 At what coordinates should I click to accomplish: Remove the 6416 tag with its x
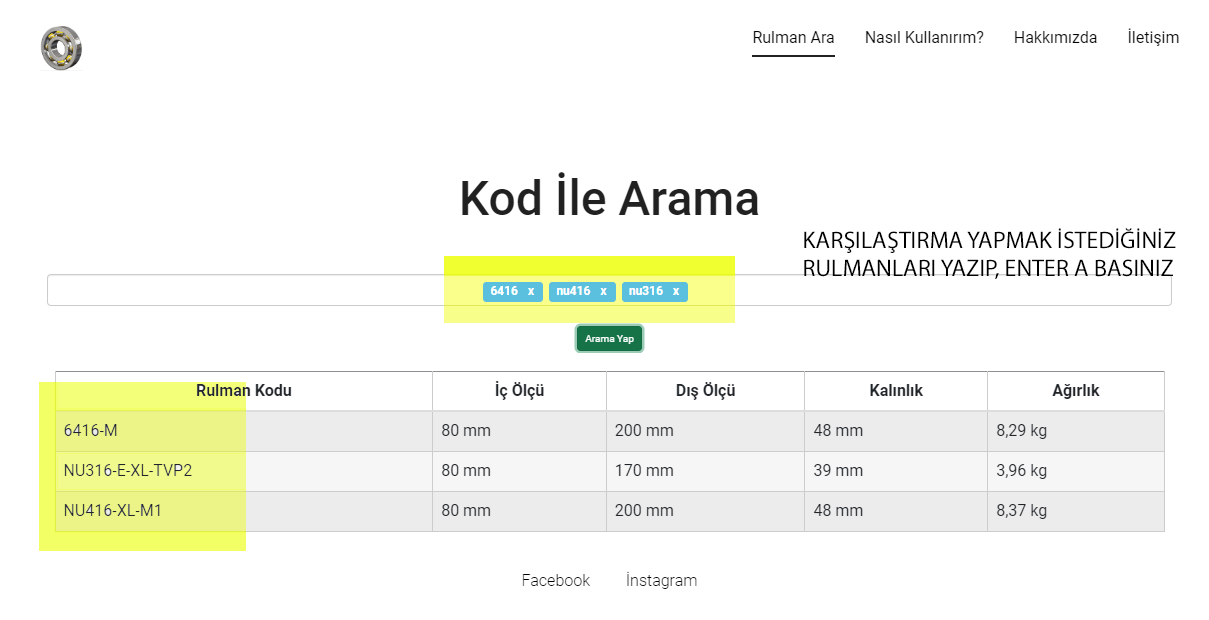pyautogui.click(x=531, y=291)
